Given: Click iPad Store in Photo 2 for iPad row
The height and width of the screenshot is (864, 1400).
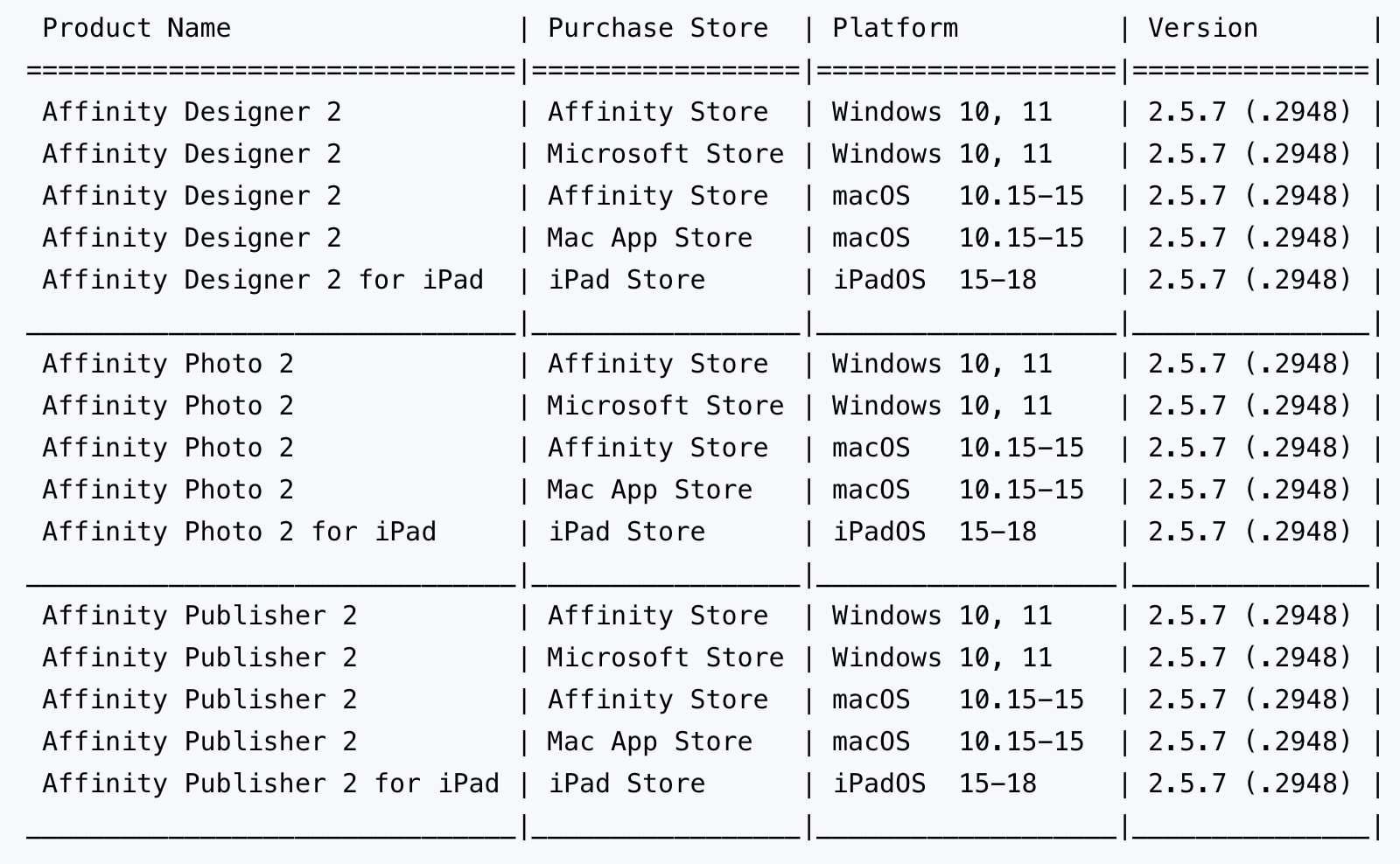Looking at the screenshot, I should pos(626,533).
